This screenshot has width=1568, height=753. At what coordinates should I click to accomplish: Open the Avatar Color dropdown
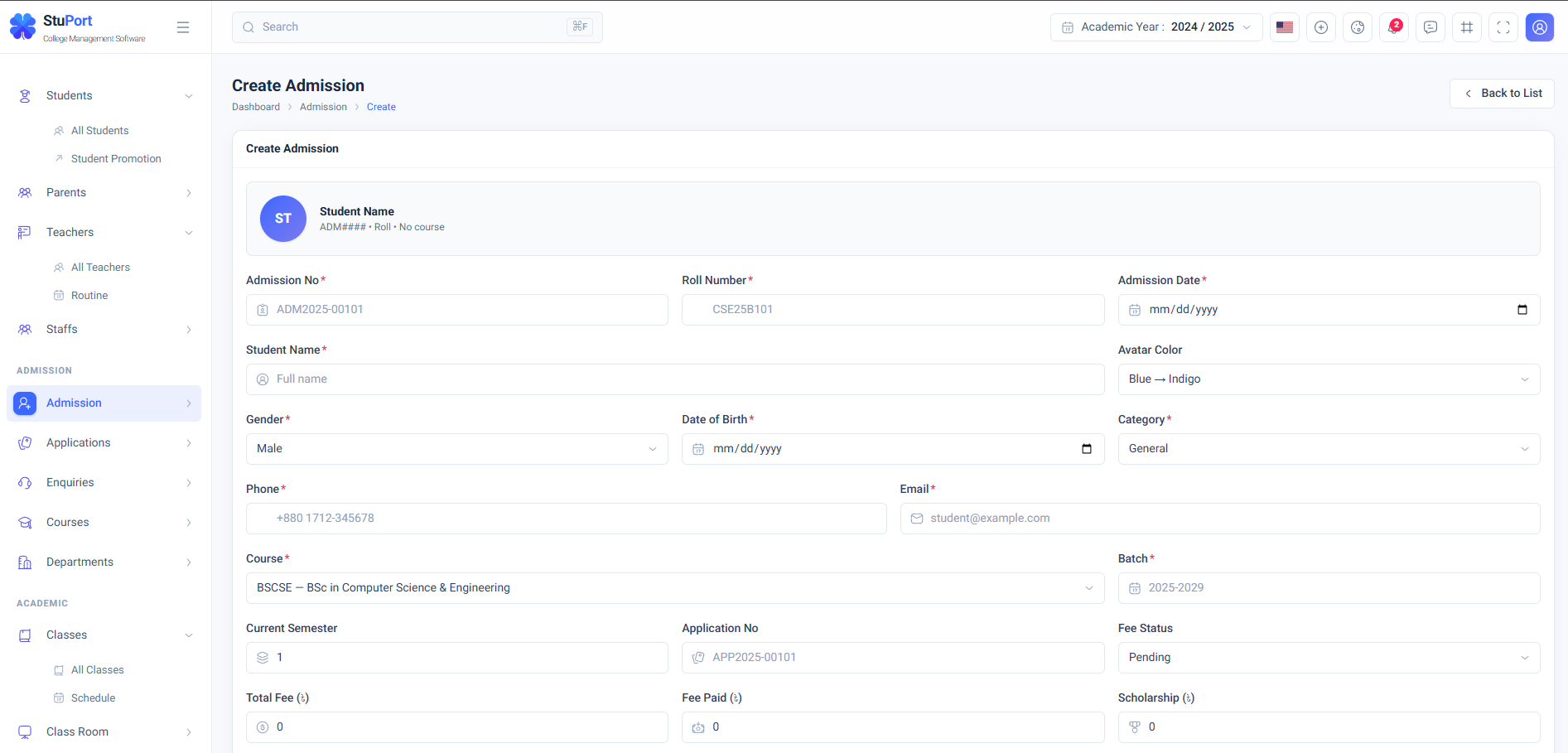[1329, 379]
